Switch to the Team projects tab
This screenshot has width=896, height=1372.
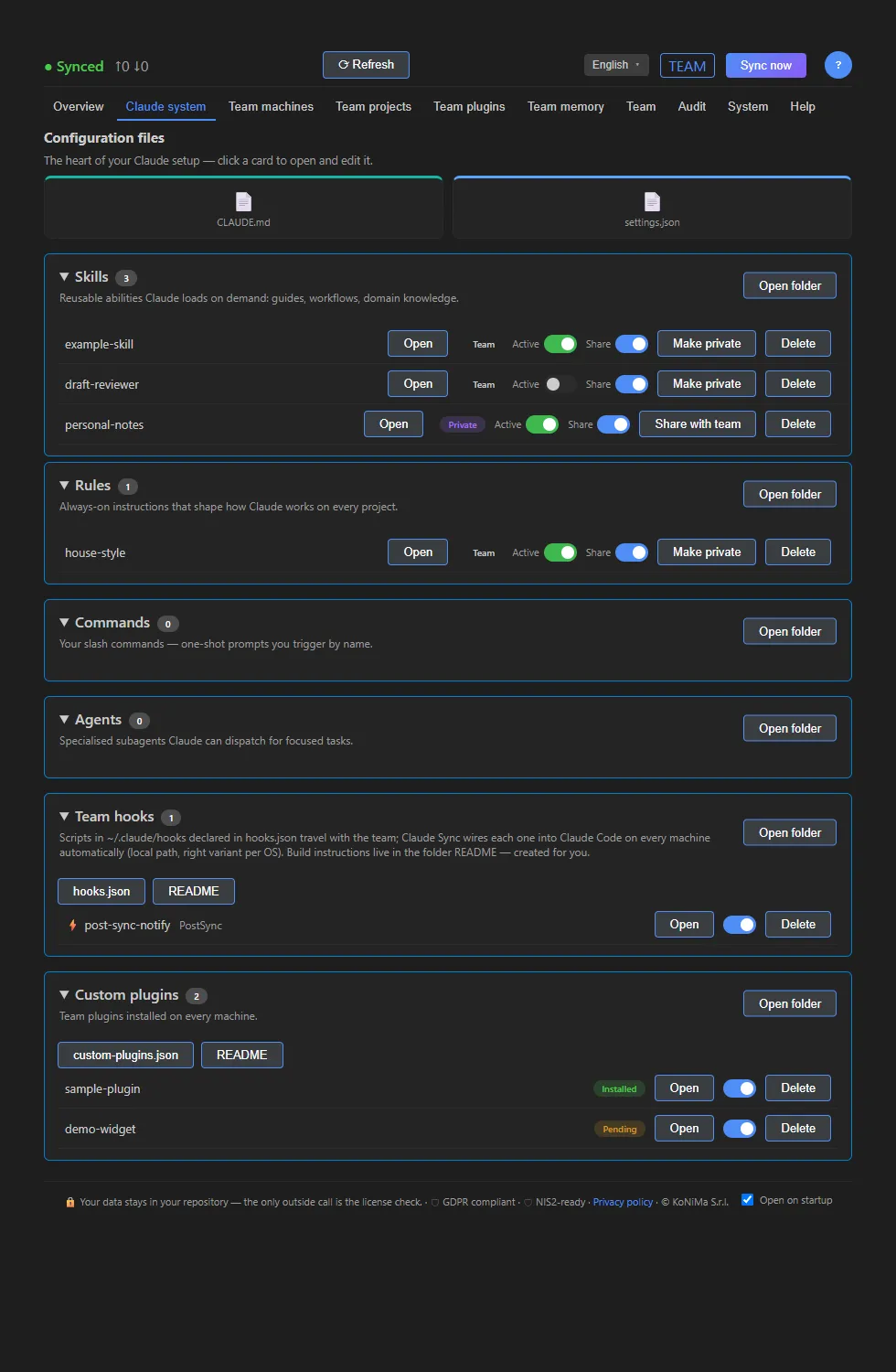point(373,106)
